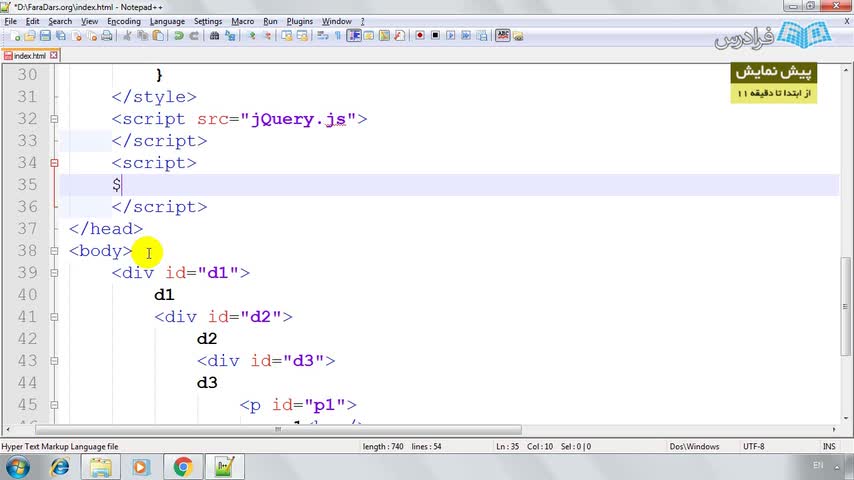Toggle INS insert mode in status bar
The height and width of the screenshot is (480, 854).
pyautogui.click(x=829, y=446)
